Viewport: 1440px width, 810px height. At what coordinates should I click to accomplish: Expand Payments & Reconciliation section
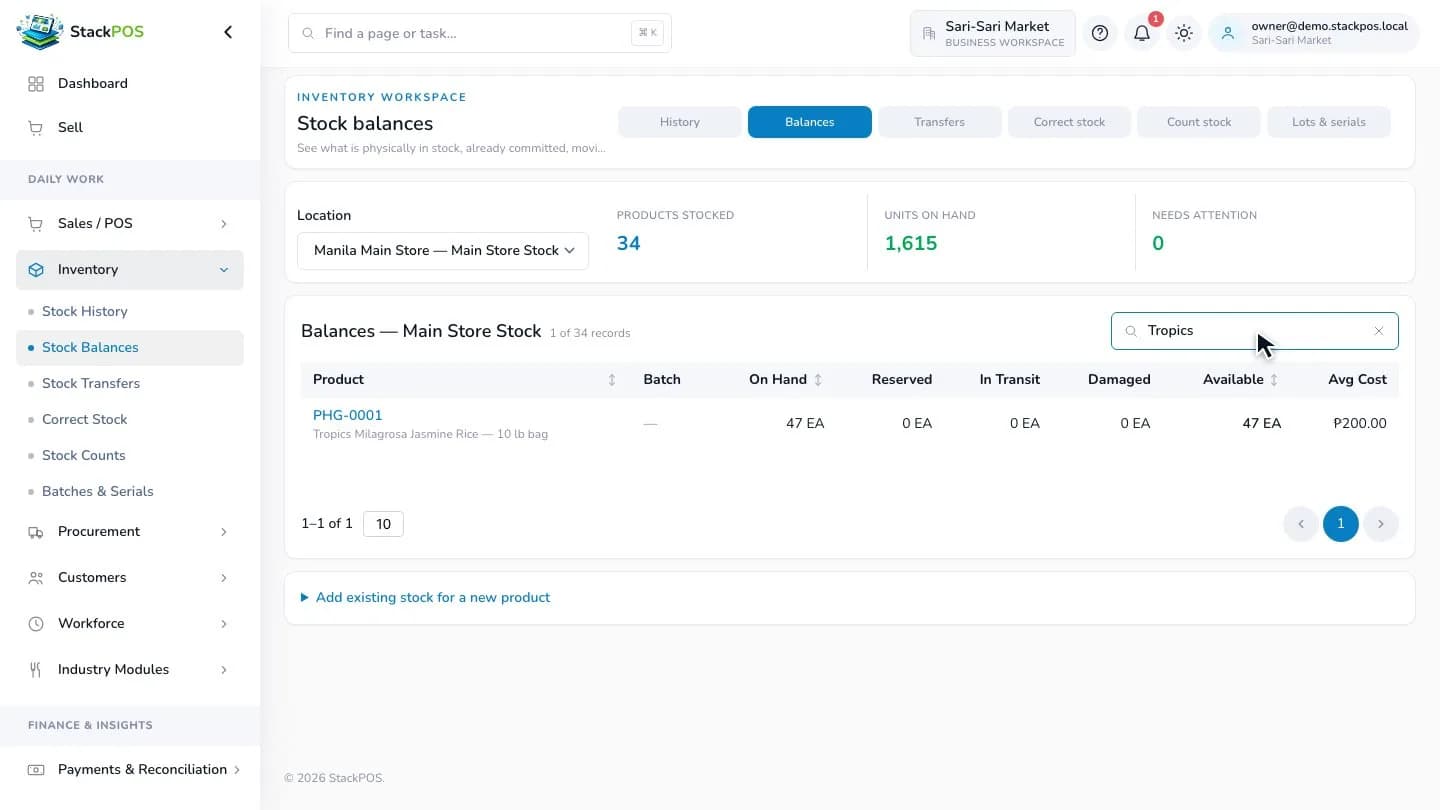coord(130,770)
